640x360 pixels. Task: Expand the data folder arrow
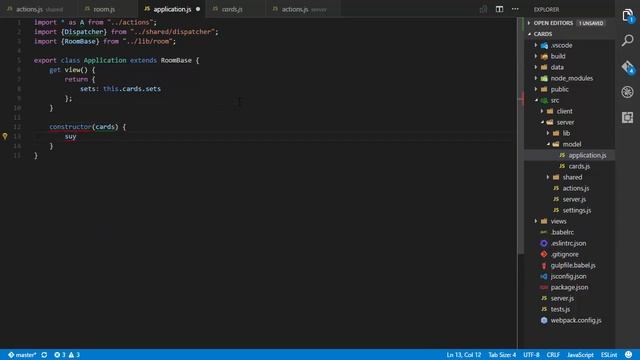(536, 67)
